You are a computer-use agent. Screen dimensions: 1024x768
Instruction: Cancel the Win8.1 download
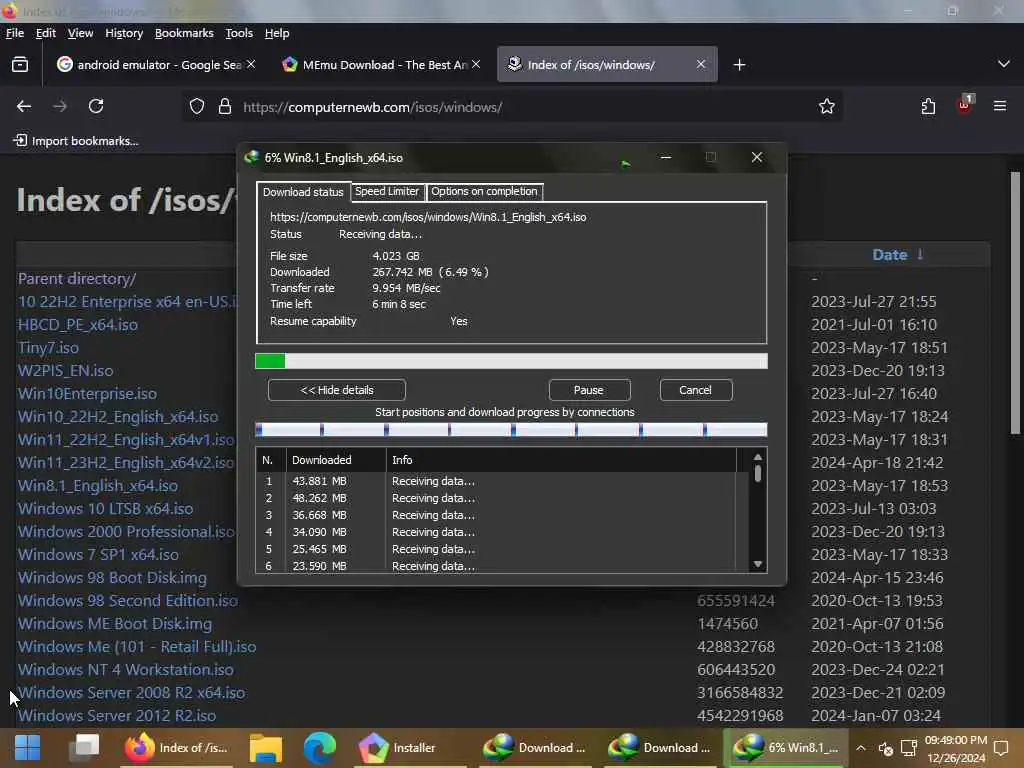696,390
